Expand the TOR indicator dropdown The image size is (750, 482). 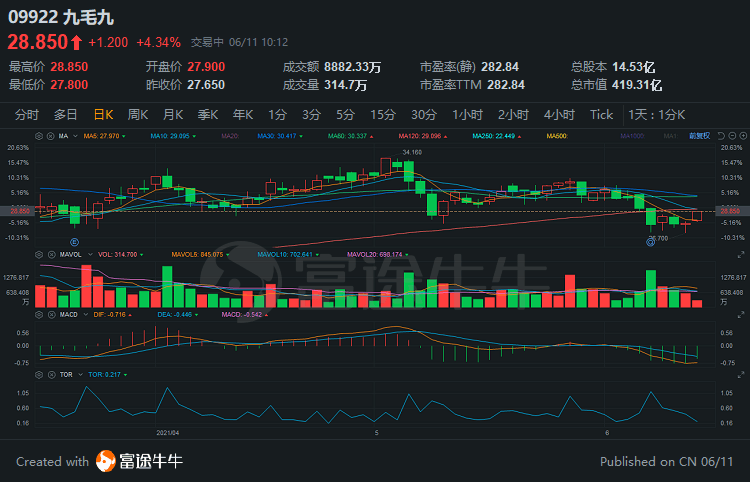click(80, 374)
